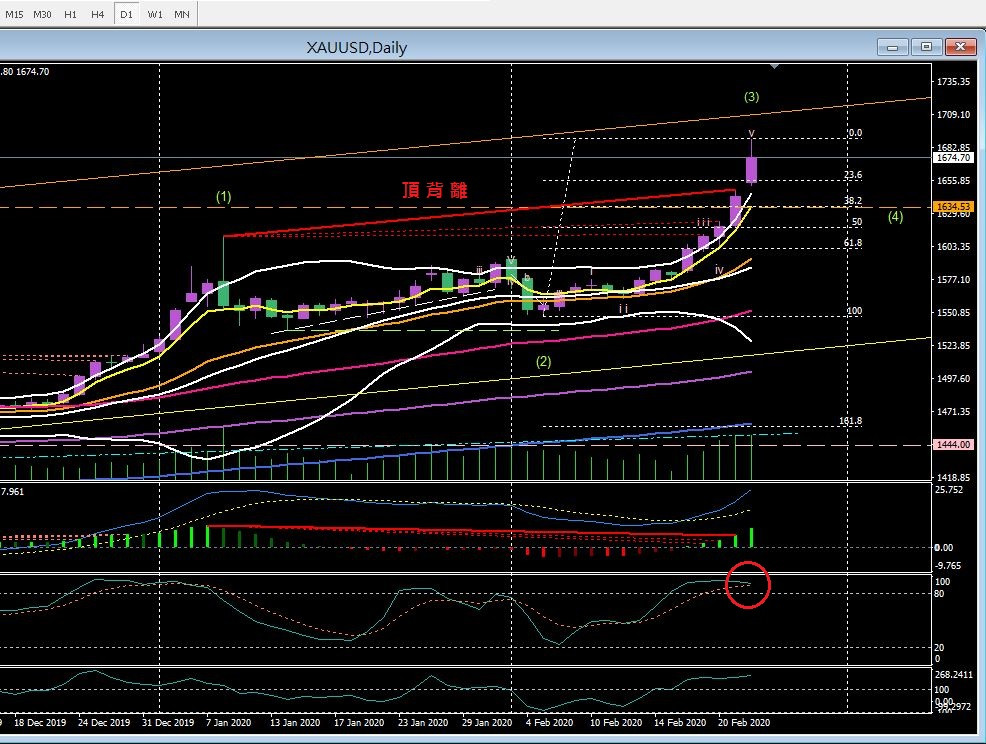The height and width of the screenshot is (744, 986).
Task: Close the XAUUSD Daily chart window
Action: (960, 47)
